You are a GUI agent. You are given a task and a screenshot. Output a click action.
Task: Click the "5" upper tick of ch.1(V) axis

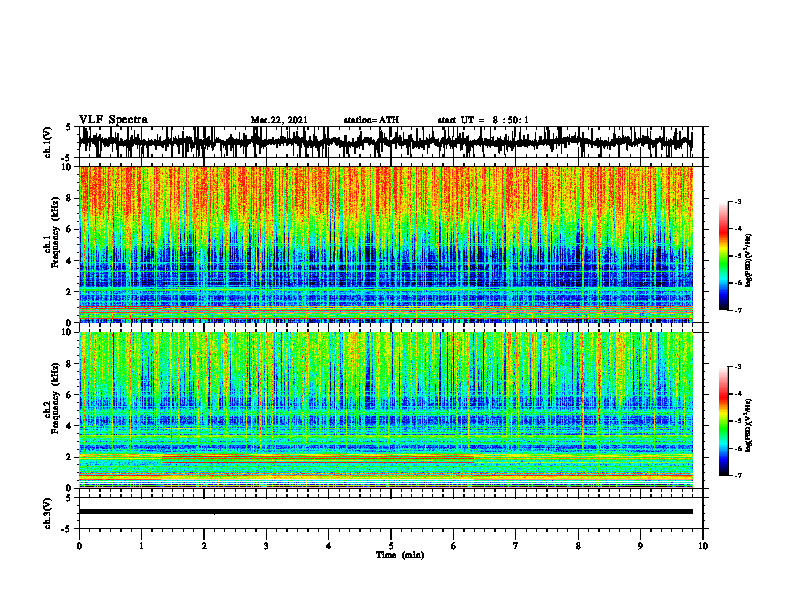click(69, 128)
